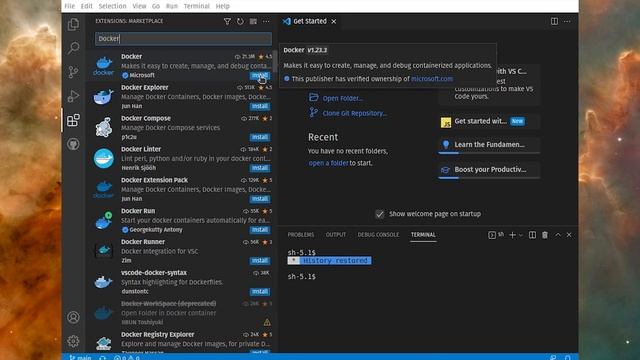Viewport: 640px width, 360px height.
Task: Open the Selection menu
Action: click(x=112, y=6)
